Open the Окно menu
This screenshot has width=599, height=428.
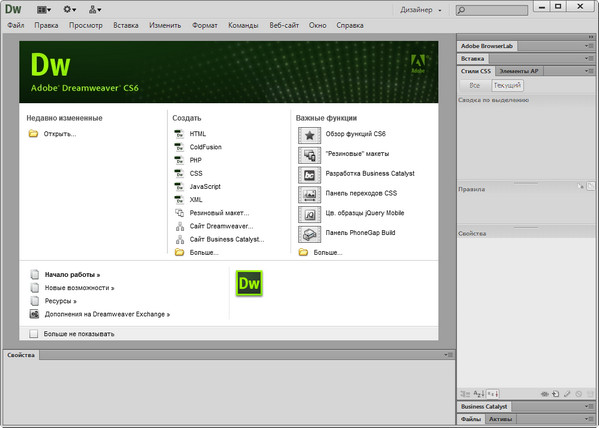pos(318,25)
